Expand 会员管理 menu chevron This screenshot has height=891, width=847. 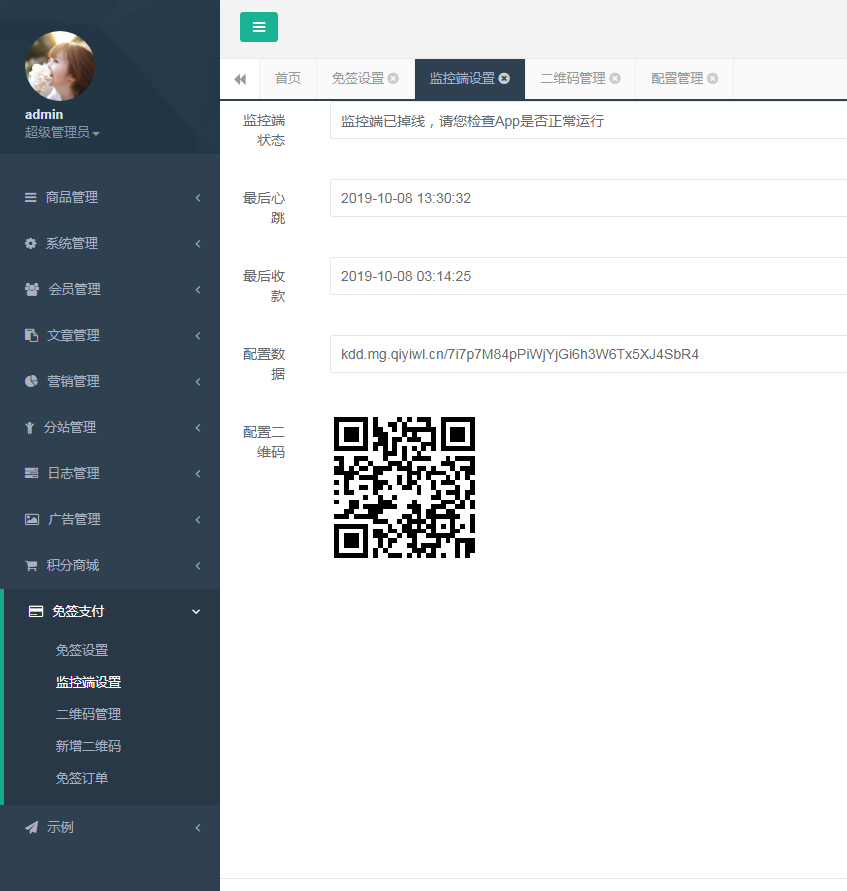click(x=198, y=290)
